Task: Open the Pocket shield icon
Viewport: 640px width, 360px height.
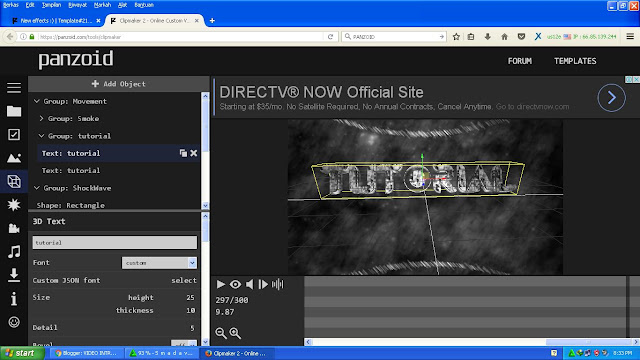Action: tap(521, 37)
